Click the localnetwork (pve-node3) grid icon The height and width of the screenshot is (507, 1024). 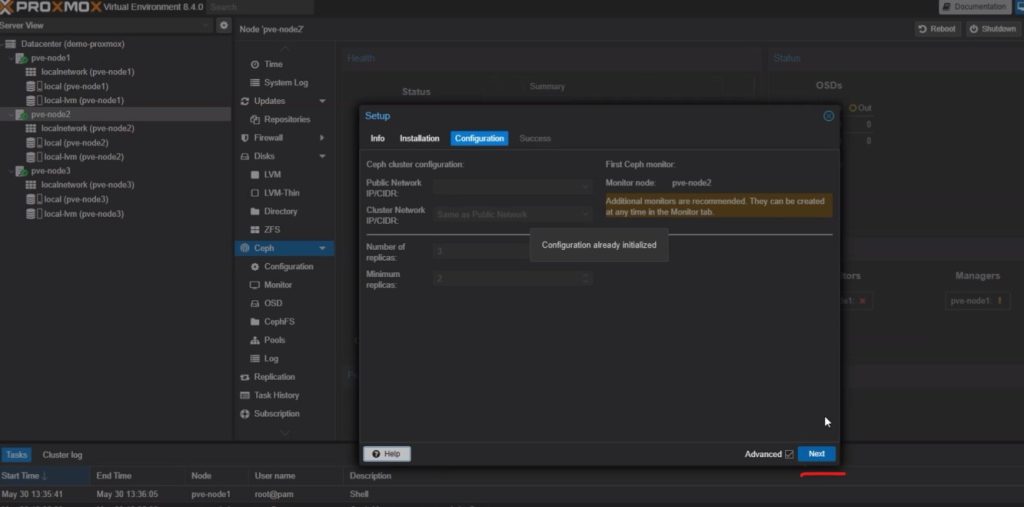point(31,185)
